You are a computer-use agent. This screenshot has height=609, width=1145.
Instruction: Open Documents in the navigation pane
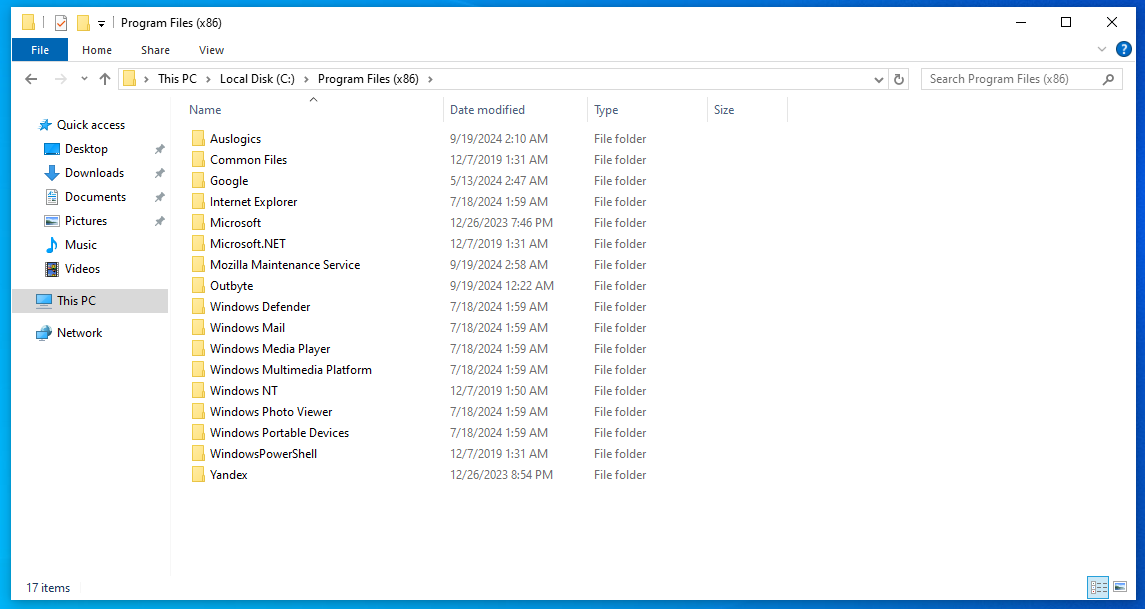click(95, 197)
